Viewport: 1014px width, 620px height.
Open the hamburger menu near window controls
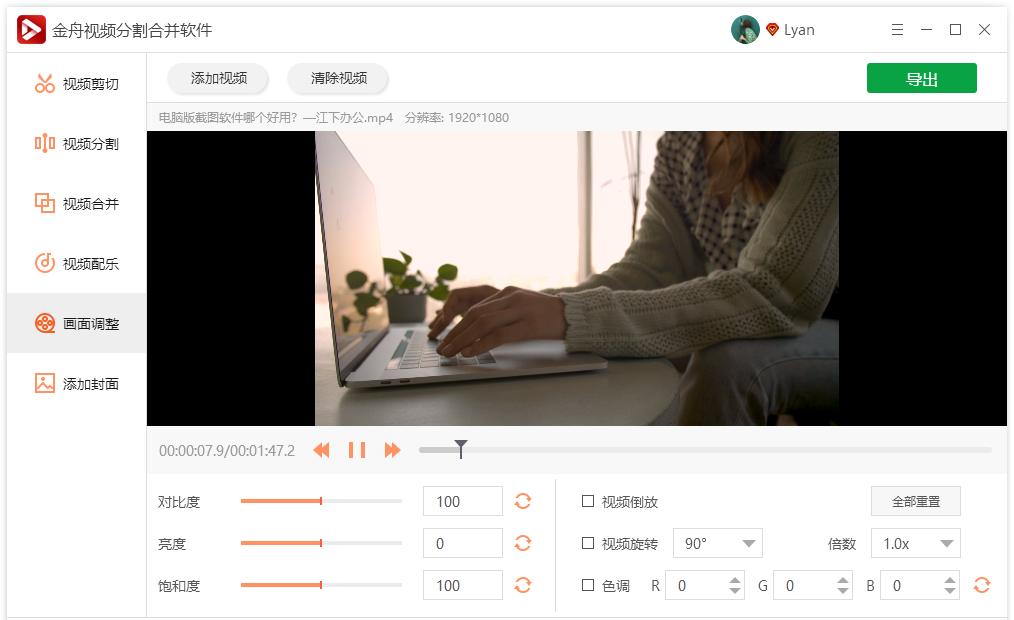point(897,30)
